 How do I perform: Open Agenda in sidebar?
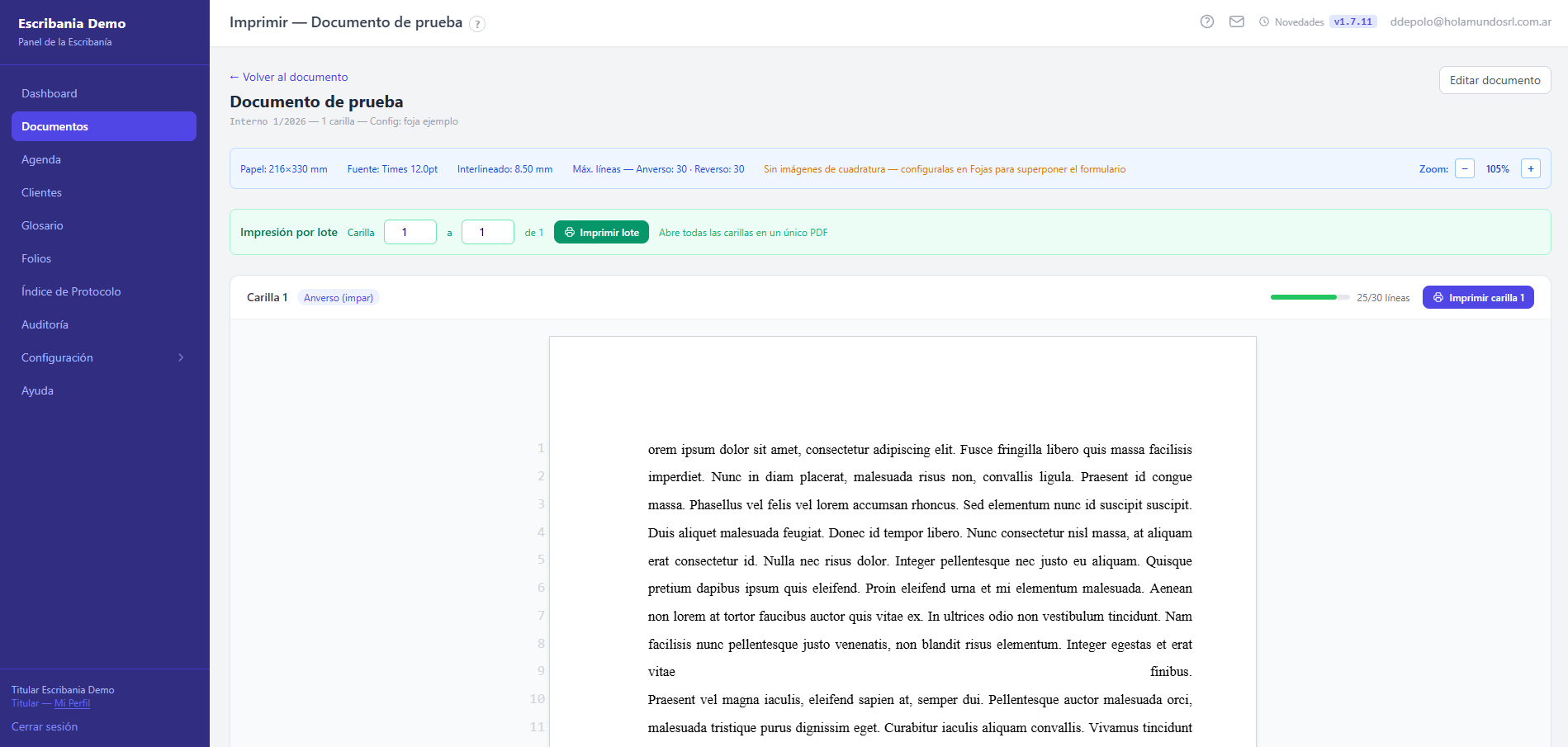[104, 159]
